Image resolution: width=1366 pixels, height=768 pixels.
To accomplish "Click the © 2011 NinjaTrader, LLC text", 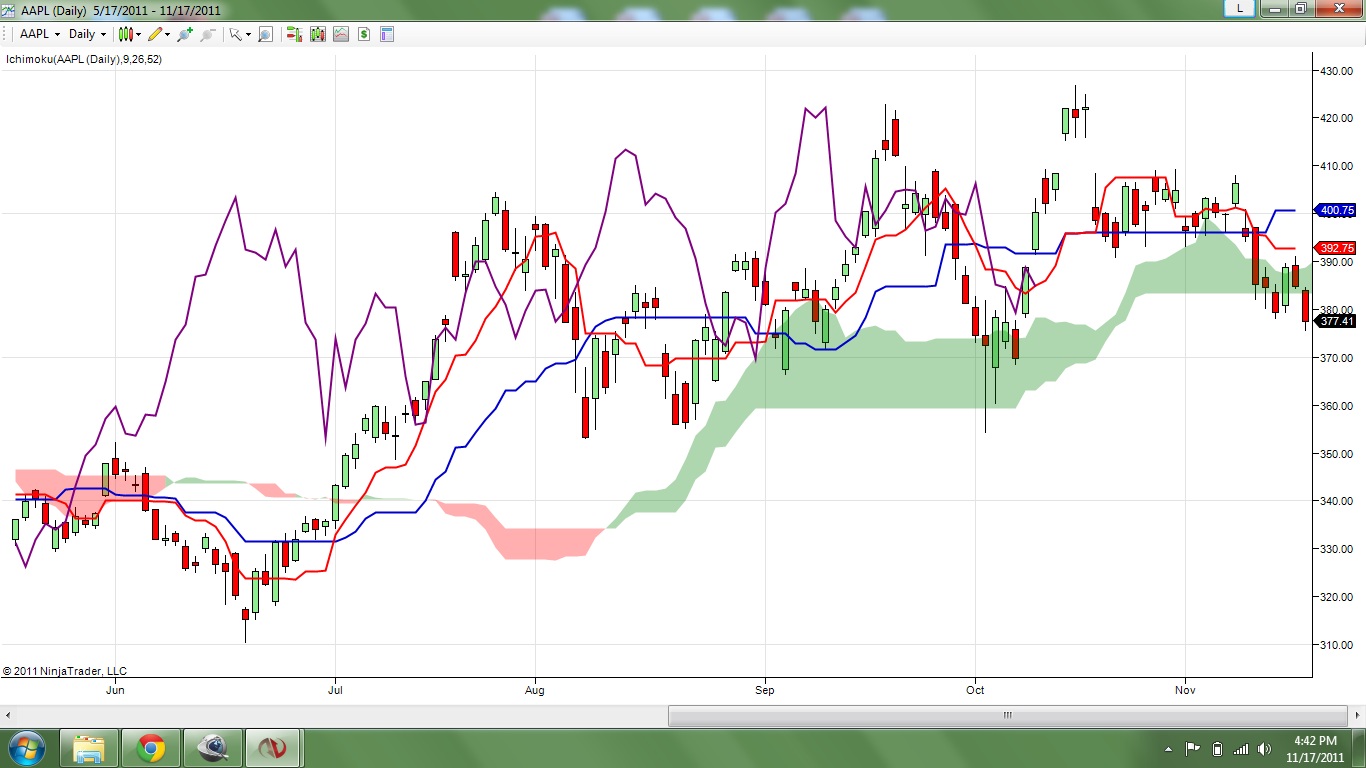I will pos(65,671).
